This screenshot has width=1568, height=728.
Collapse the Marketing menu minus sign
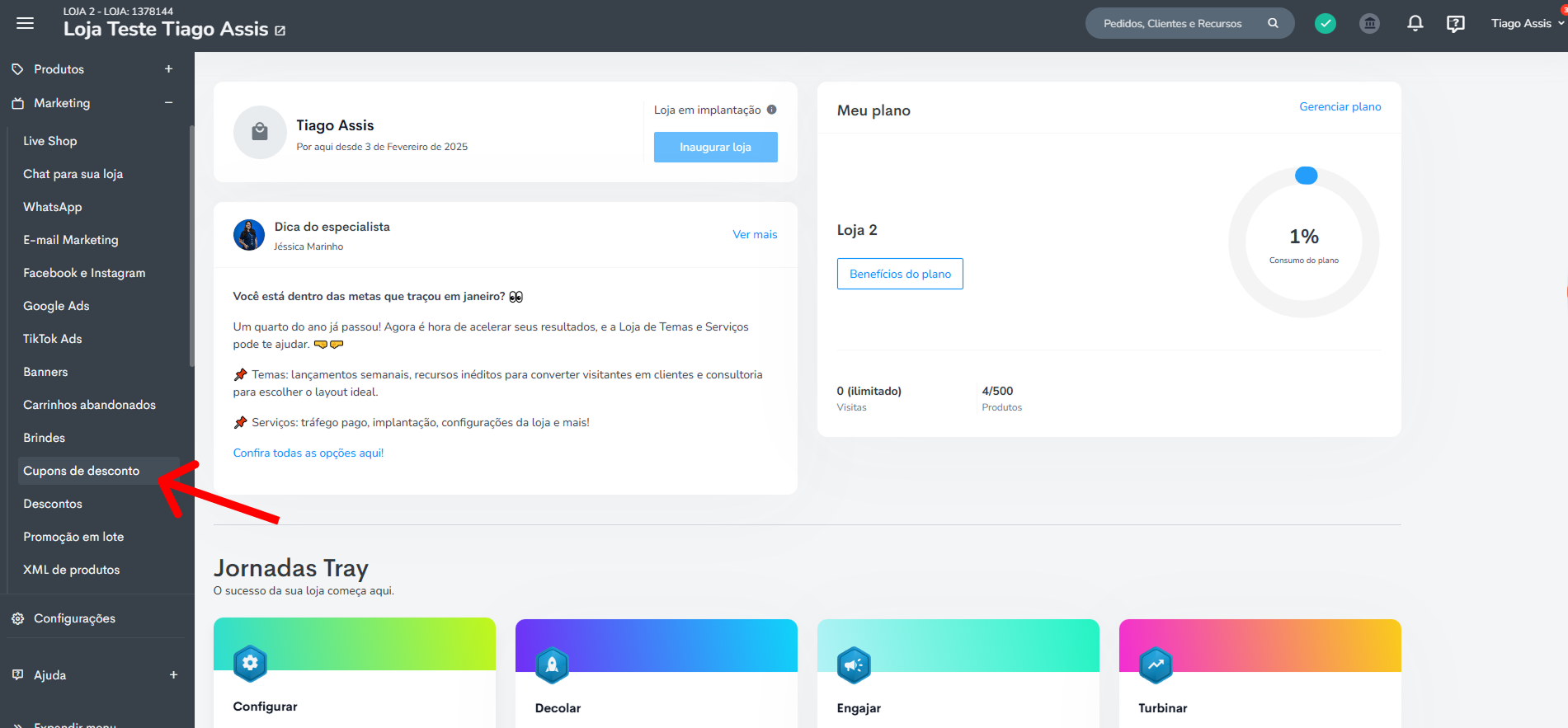[x=168, y=103]
